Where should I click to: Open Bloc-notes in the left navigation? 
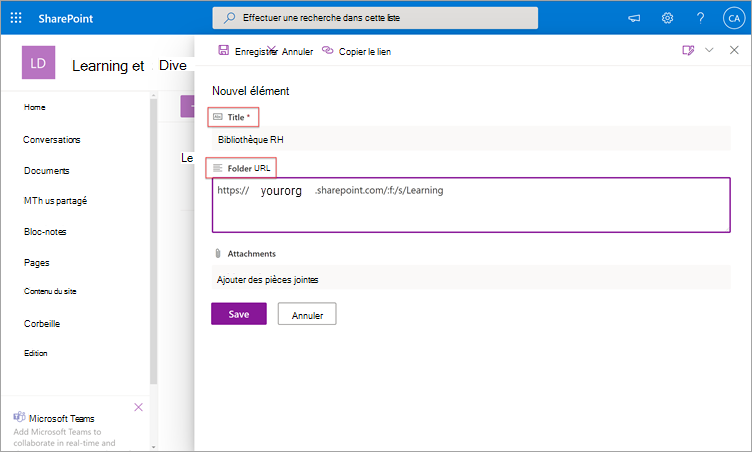(45, 232)
